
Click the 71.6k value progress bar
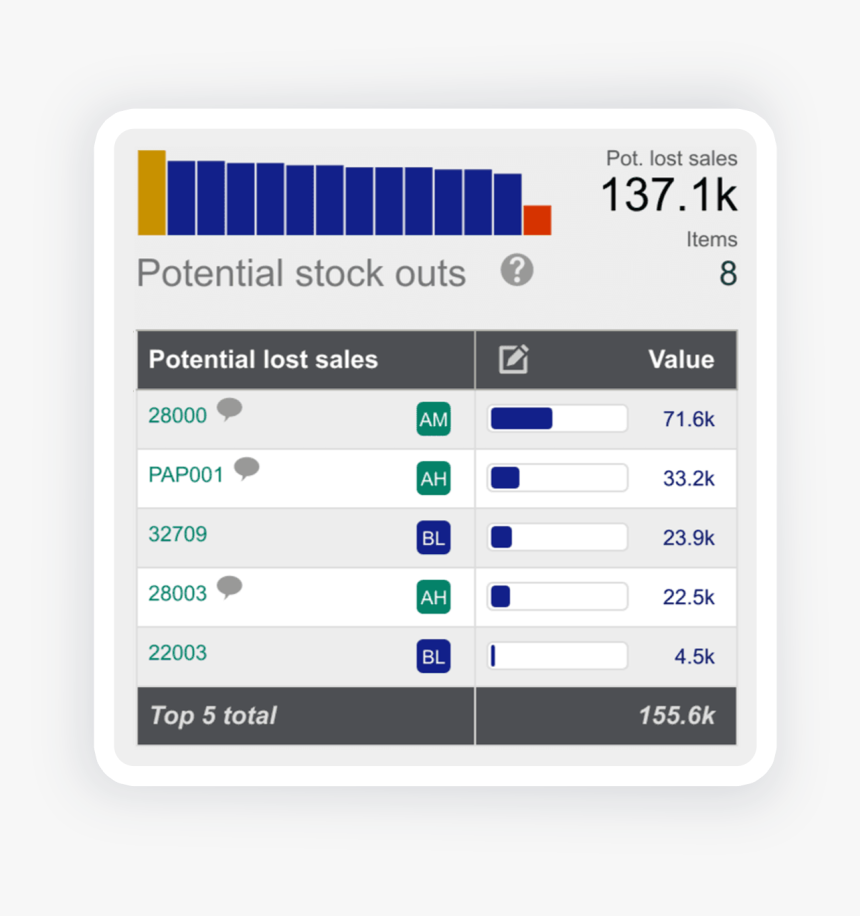point(557,419)
